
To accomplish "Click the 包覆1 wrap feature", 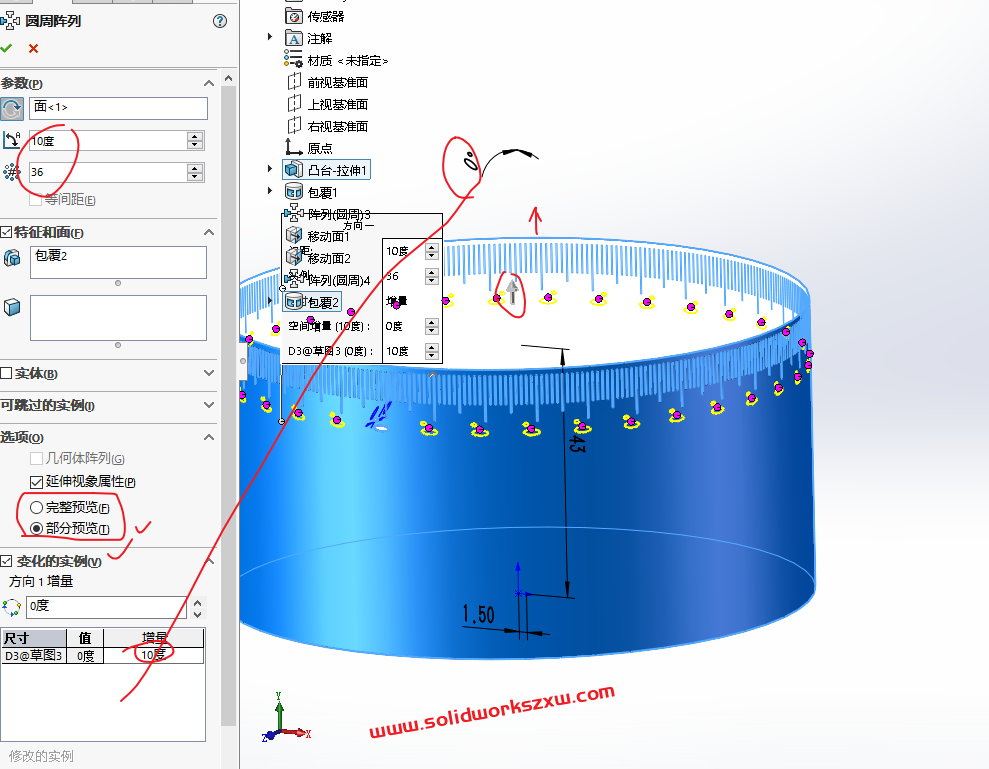I will [x=321, y=192].
